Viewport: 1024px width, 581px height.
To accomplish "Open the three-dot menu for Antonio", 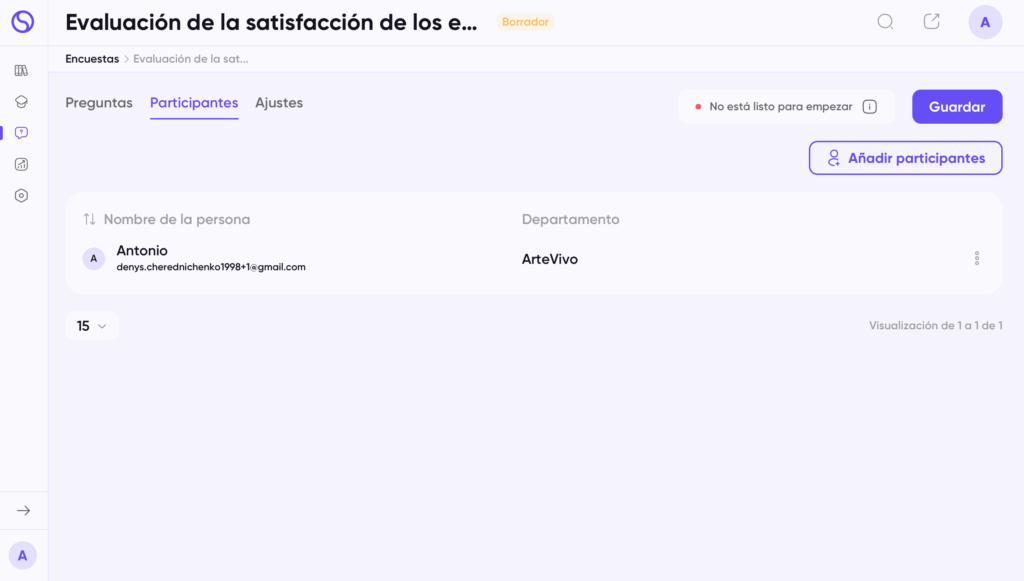I will (x=976, y=259).
